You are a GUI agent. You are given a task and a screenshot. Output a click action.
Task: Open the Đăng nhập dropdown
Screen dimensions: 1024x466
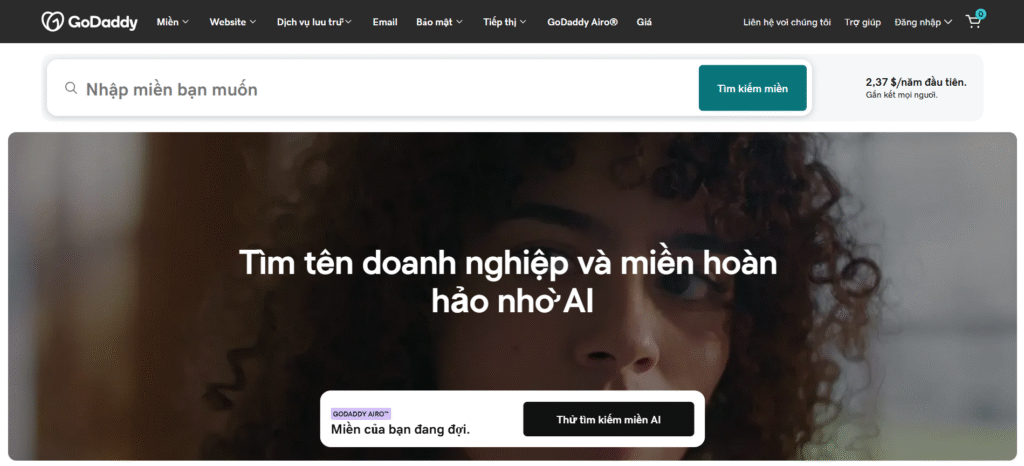pos(923,21)
